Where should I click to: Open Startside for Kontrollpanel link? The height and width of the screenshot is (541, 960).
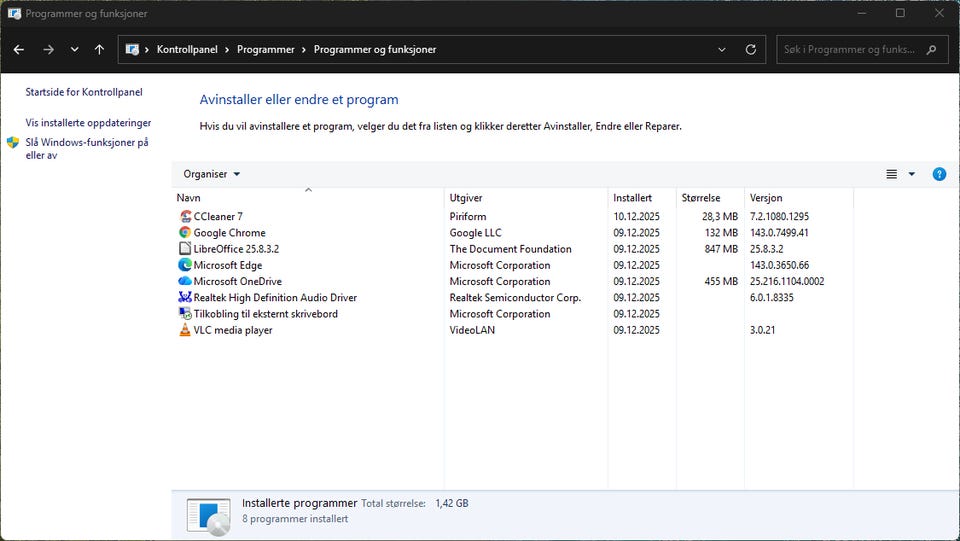click(x=84, y=92)
